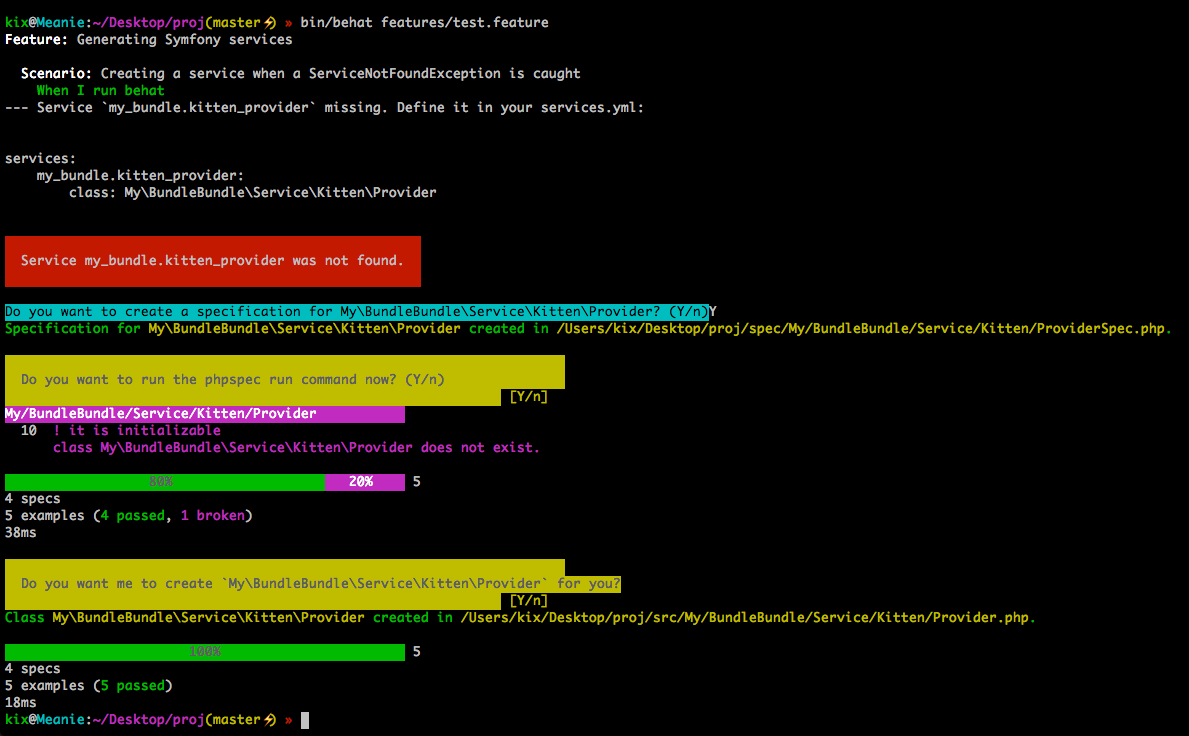Click the line '--- Service my_bundle.kitten_provider missing'
Viewport: 1189px width, 736px height.
pyautogui.click(x=325, y=108)
